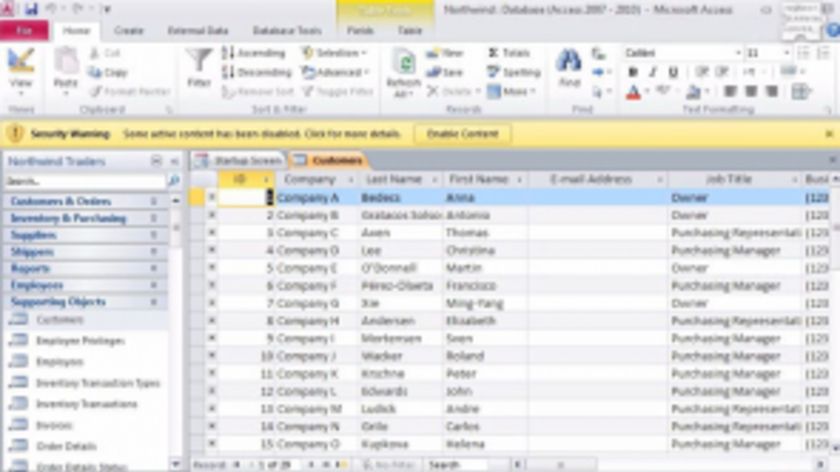
Task: Open Database Tools tab
Action: click(x=287, y=31)
